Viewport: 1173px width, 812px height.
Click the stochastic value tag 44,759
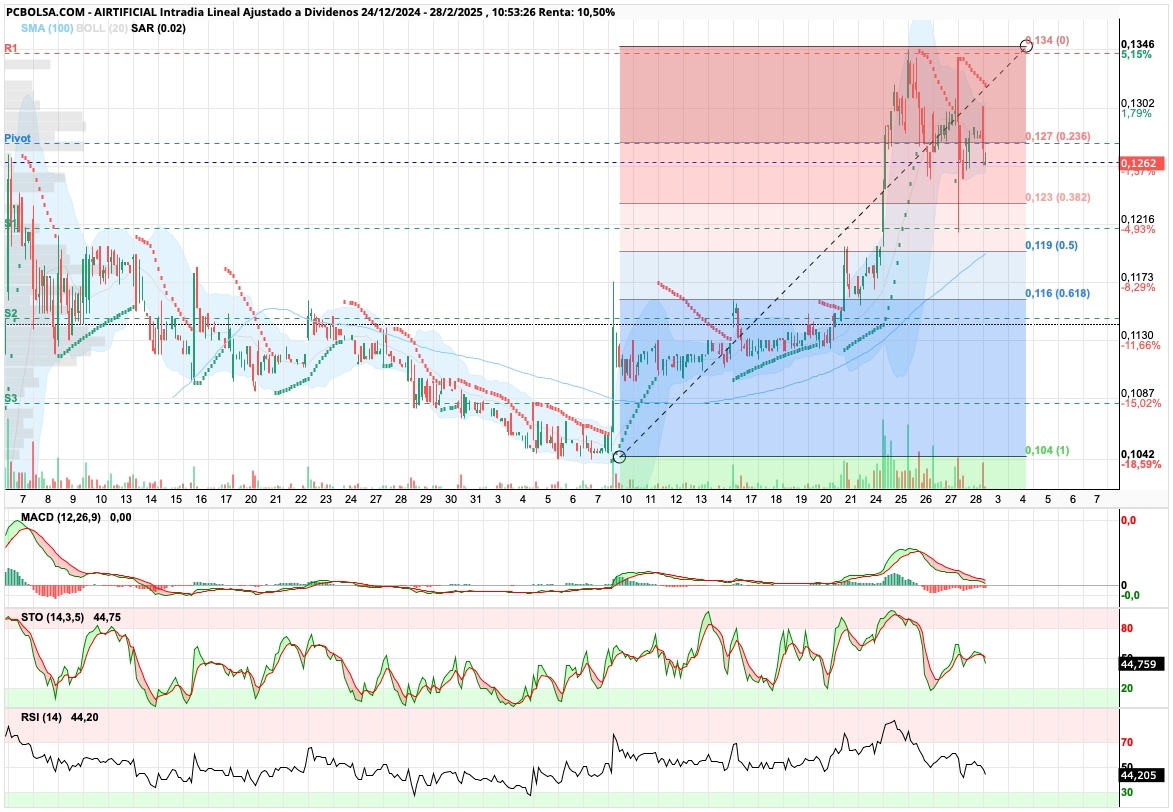point(1139,664)
